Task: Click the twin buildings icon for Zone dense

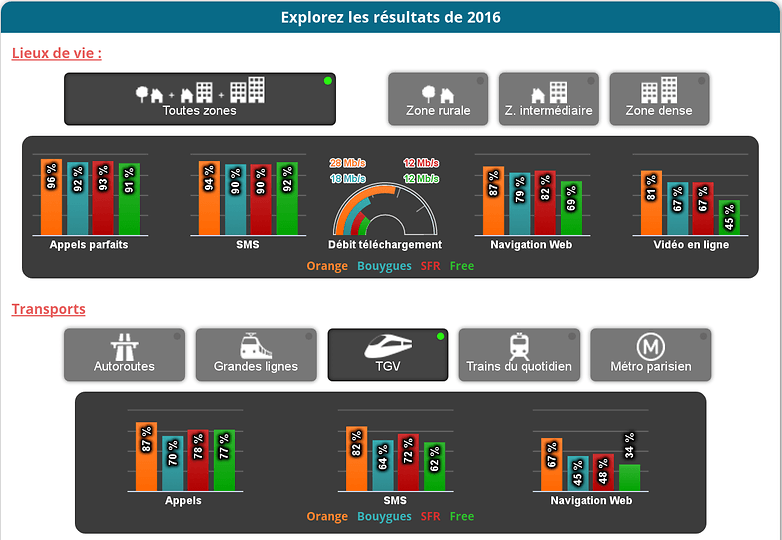Action: 659,90
